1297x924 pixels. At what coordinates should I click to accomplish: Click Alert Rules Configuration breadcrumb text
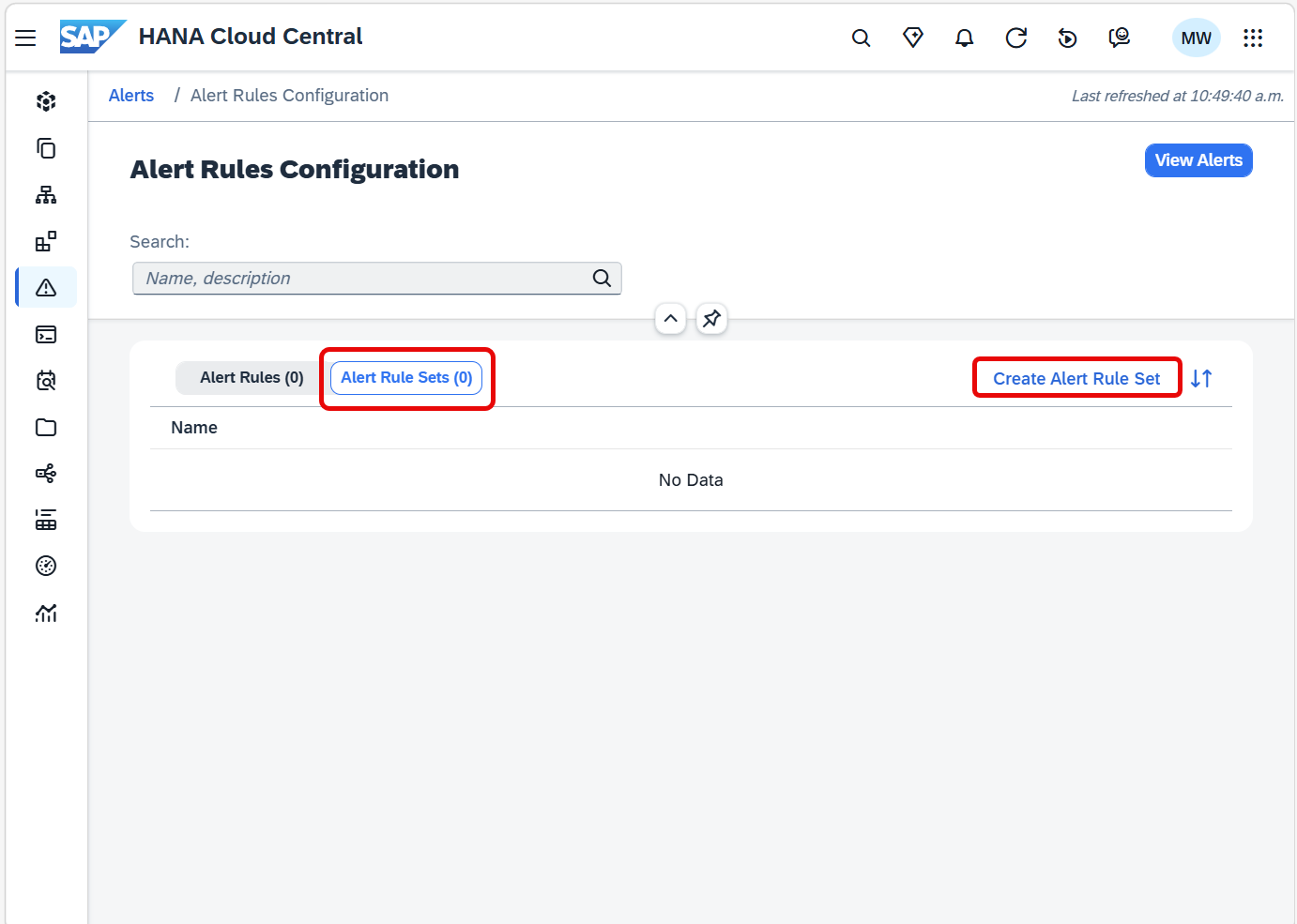click(x=289, y=95)
